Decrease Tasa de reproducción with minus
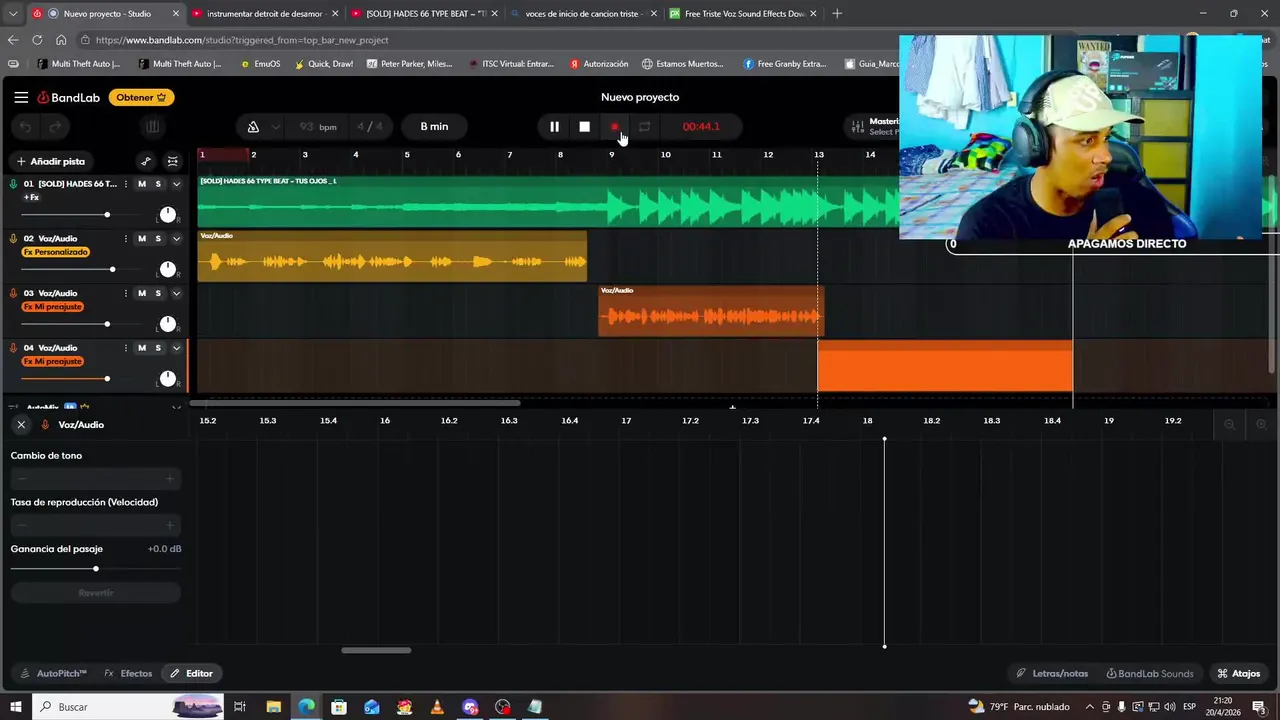1280x720 pixels. click(22, 525)
